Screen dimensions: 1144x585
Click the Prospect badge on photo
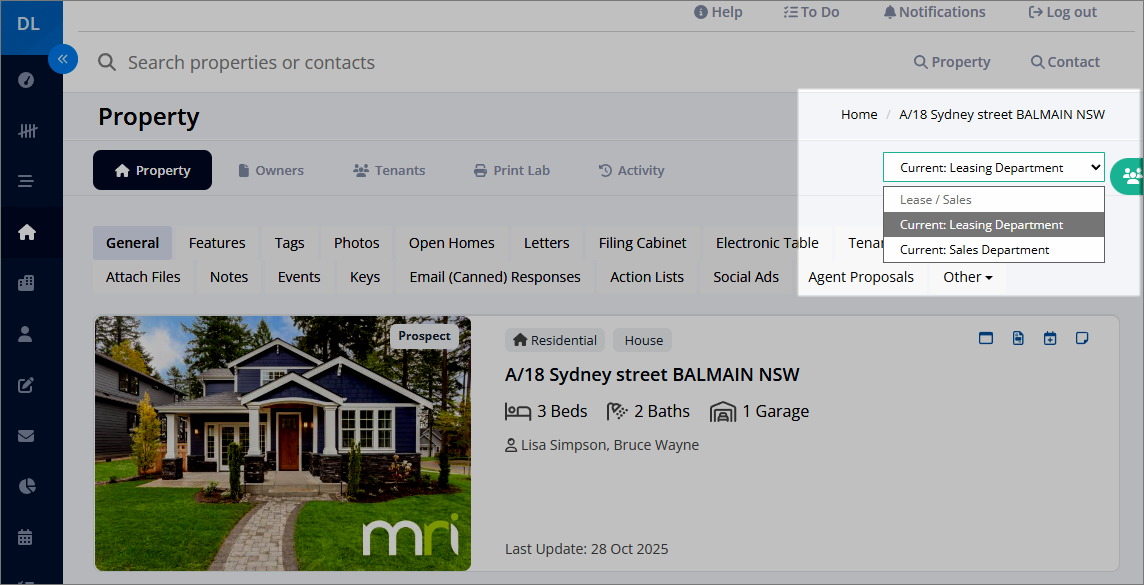click(x=425, y=336)
